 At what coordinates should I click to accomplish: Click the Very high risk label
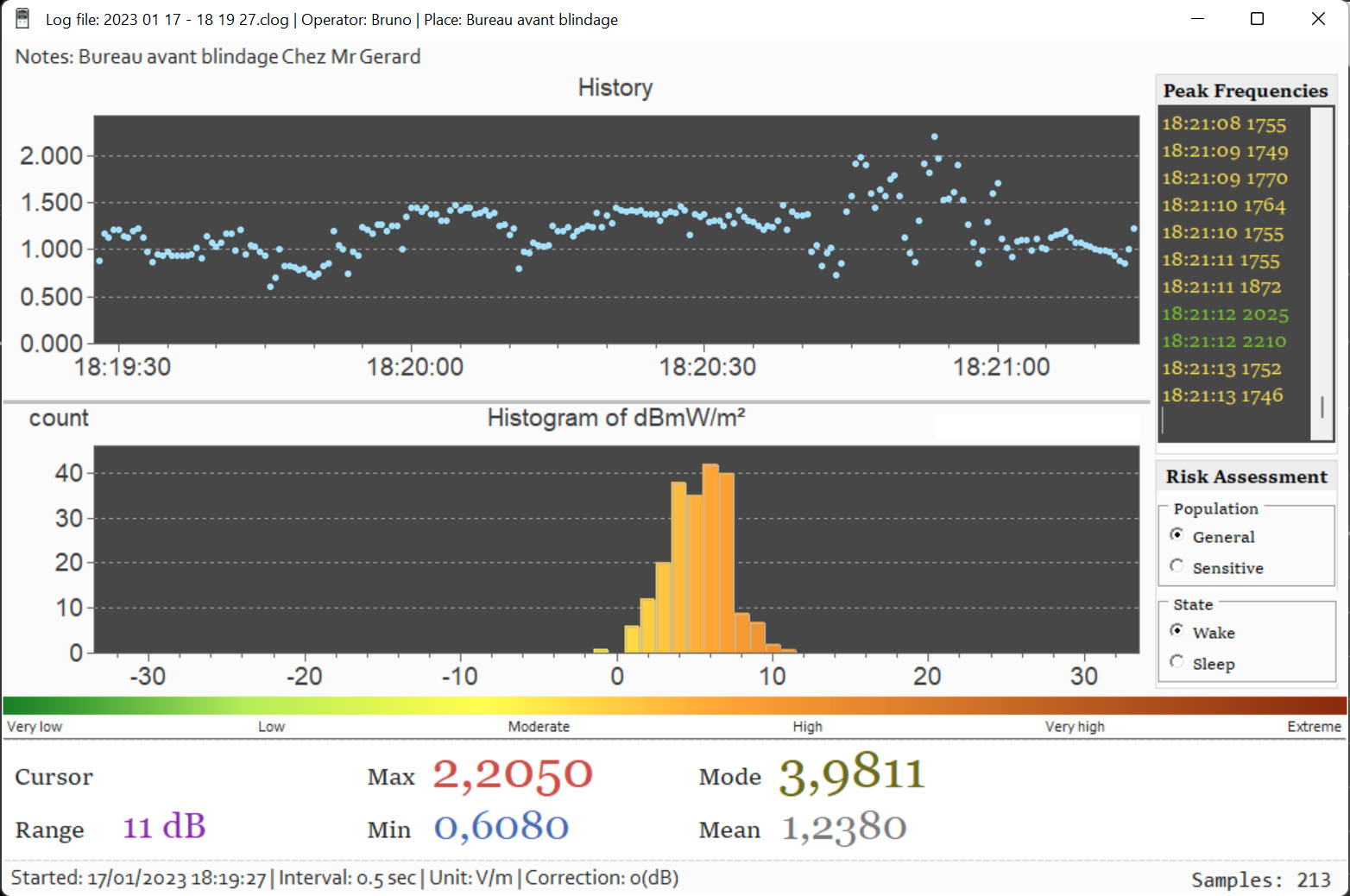coord(1075,727)
